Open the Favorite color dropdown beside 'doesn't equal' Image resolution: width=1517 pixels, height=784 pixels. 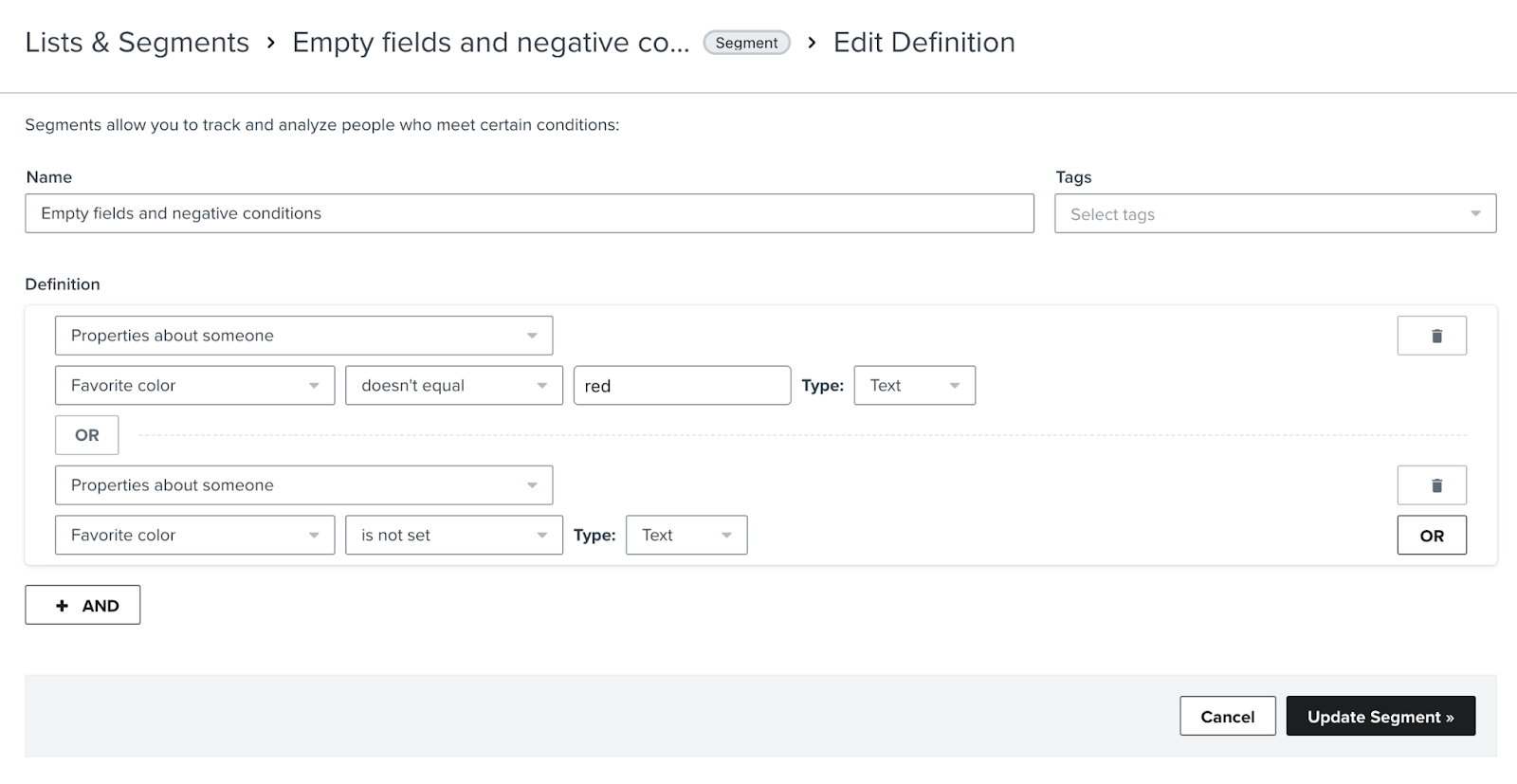(x=194, y=386)
